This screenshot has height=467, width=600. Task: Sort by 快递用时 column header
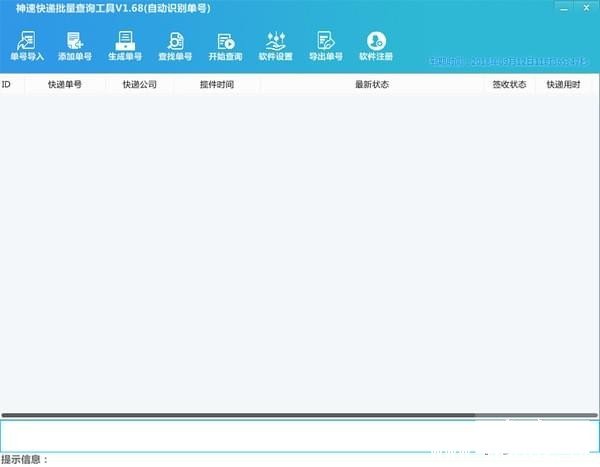(x=563, y=85)
